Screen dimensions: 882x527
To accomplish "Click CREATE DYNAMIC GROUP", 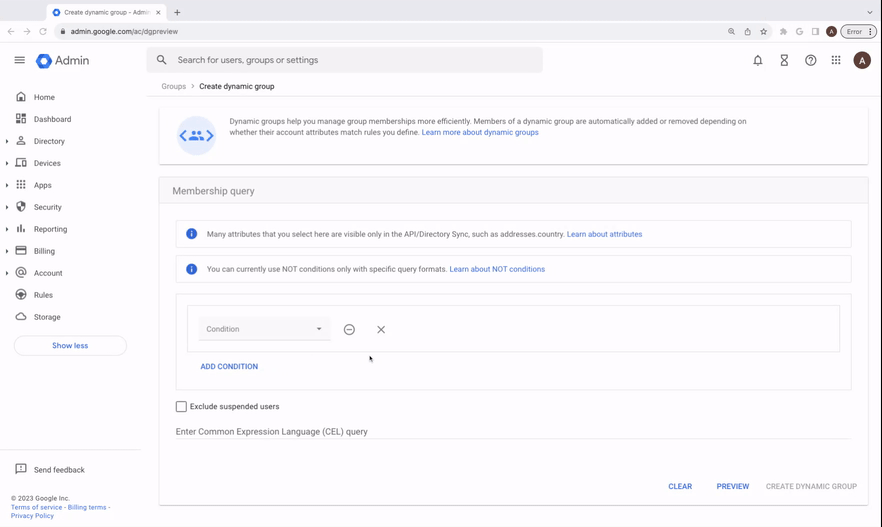I will (x=811, y=486).
